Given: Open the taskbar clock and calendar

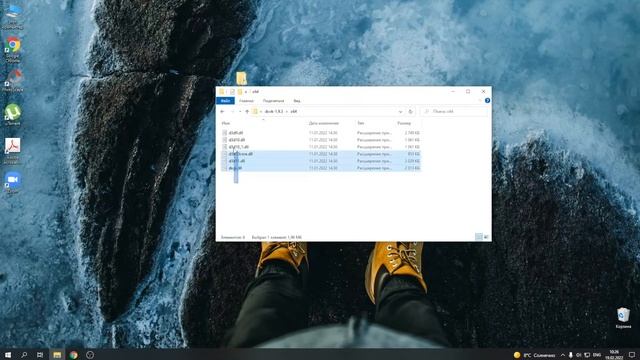Looking at the screenshot, I should click(614, 355).
